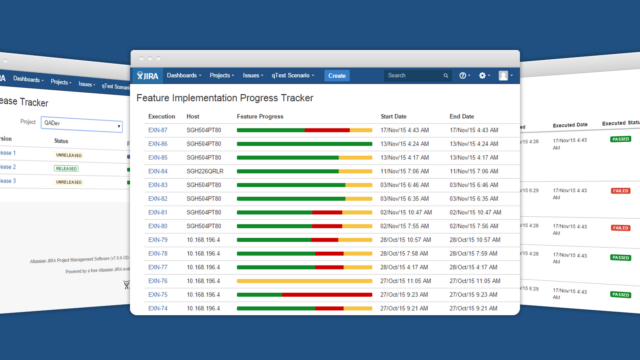Click host SGH226QRLR in EXN-84 row

205,171
